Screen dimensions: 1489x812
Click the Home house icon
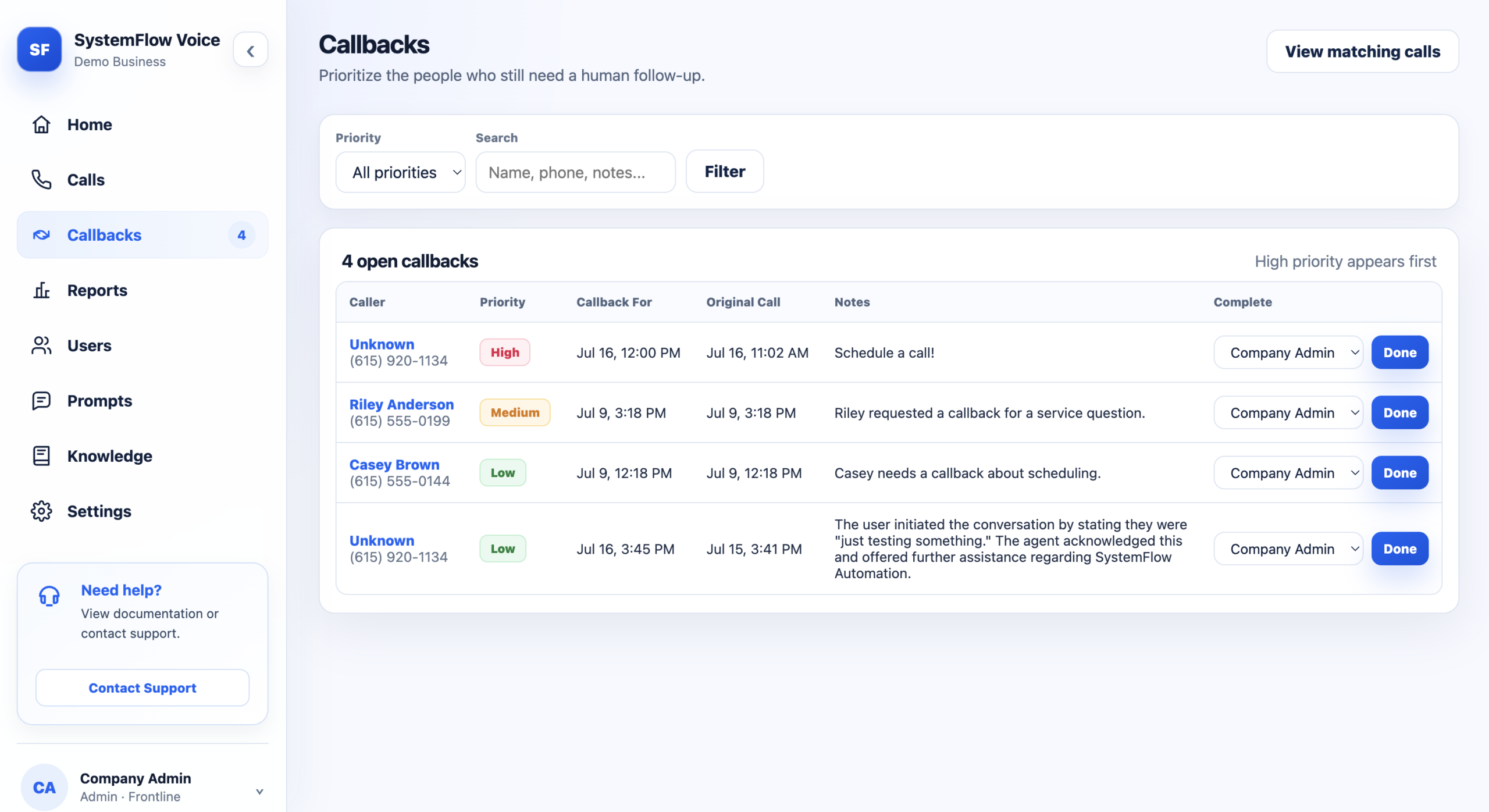click(x=41, y=124)
